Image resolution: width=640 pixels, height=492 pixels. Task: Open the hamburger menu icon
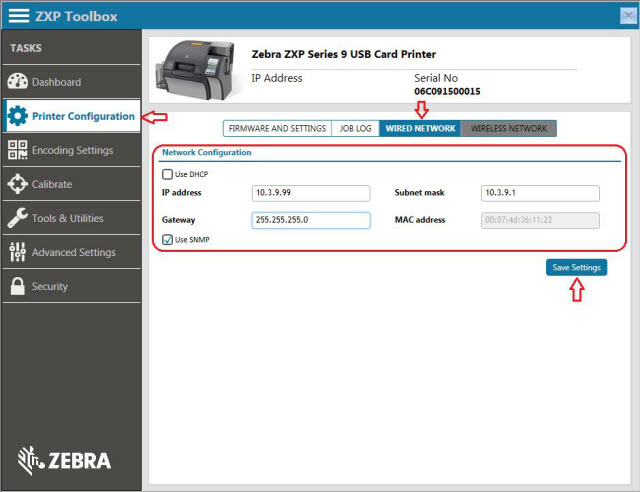pos(19,16)
